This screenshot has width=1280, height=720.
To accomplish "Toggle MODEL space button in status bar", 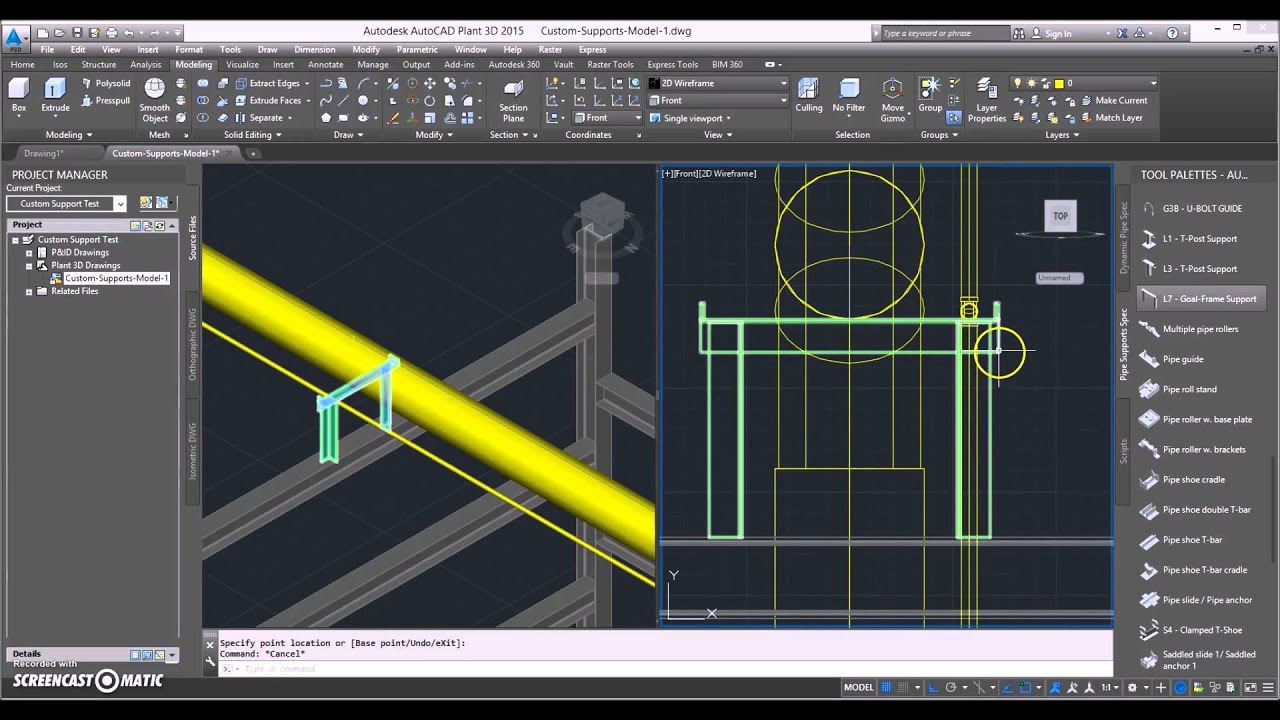I will pos(859,687).
